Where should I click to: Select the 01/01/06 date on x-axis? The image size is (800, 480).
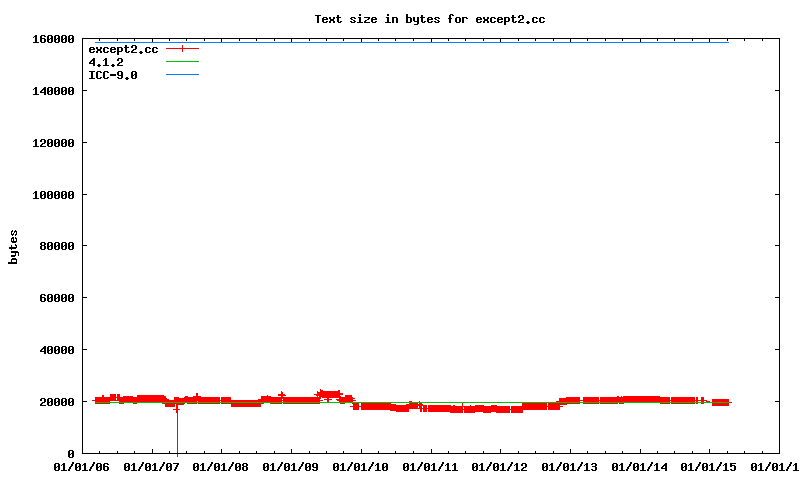click(x=82, y=467)
